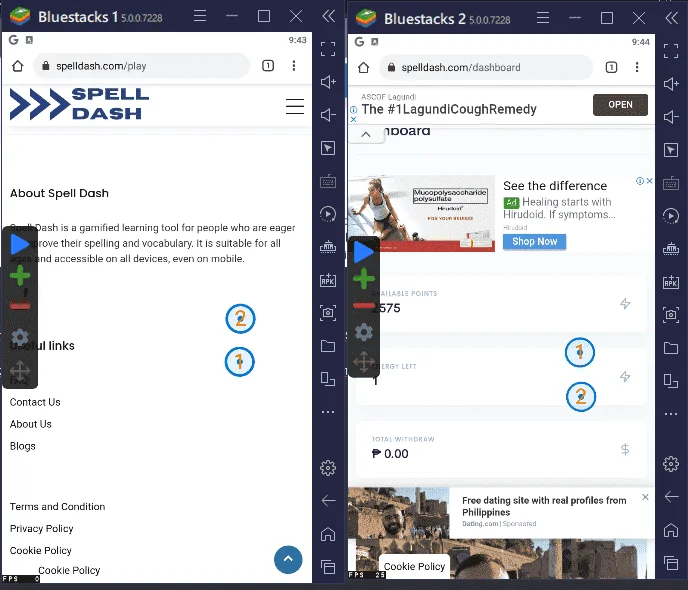Collapse Bluestacks 2 sidebar with double chevron
The width and height of the screenshot is (688, 590).
671,18
